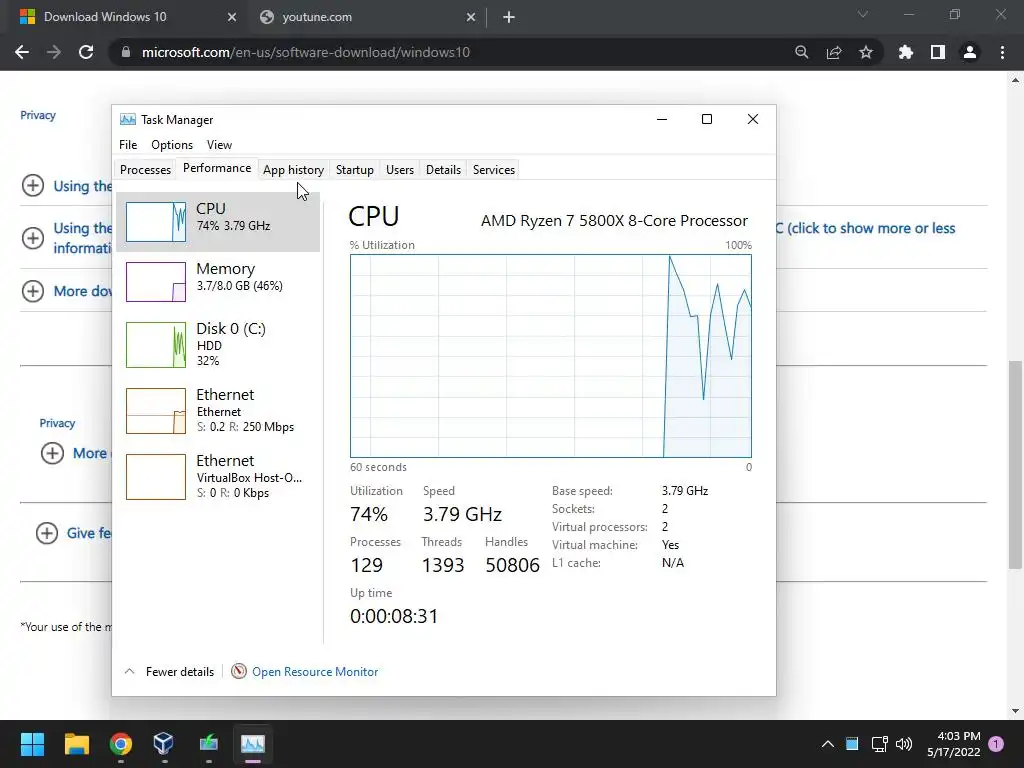Screen dimensions: 1024x768
Task: Toggle Chrome side panel icon
Action: (938, 52)
